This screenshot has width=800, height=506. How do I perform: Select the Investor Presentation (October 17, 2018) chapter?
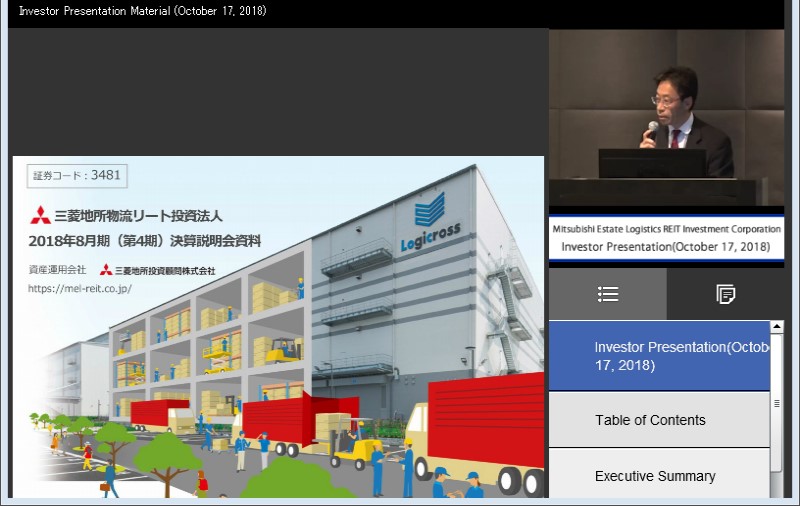pyautogui.click(x=659, y=356)
